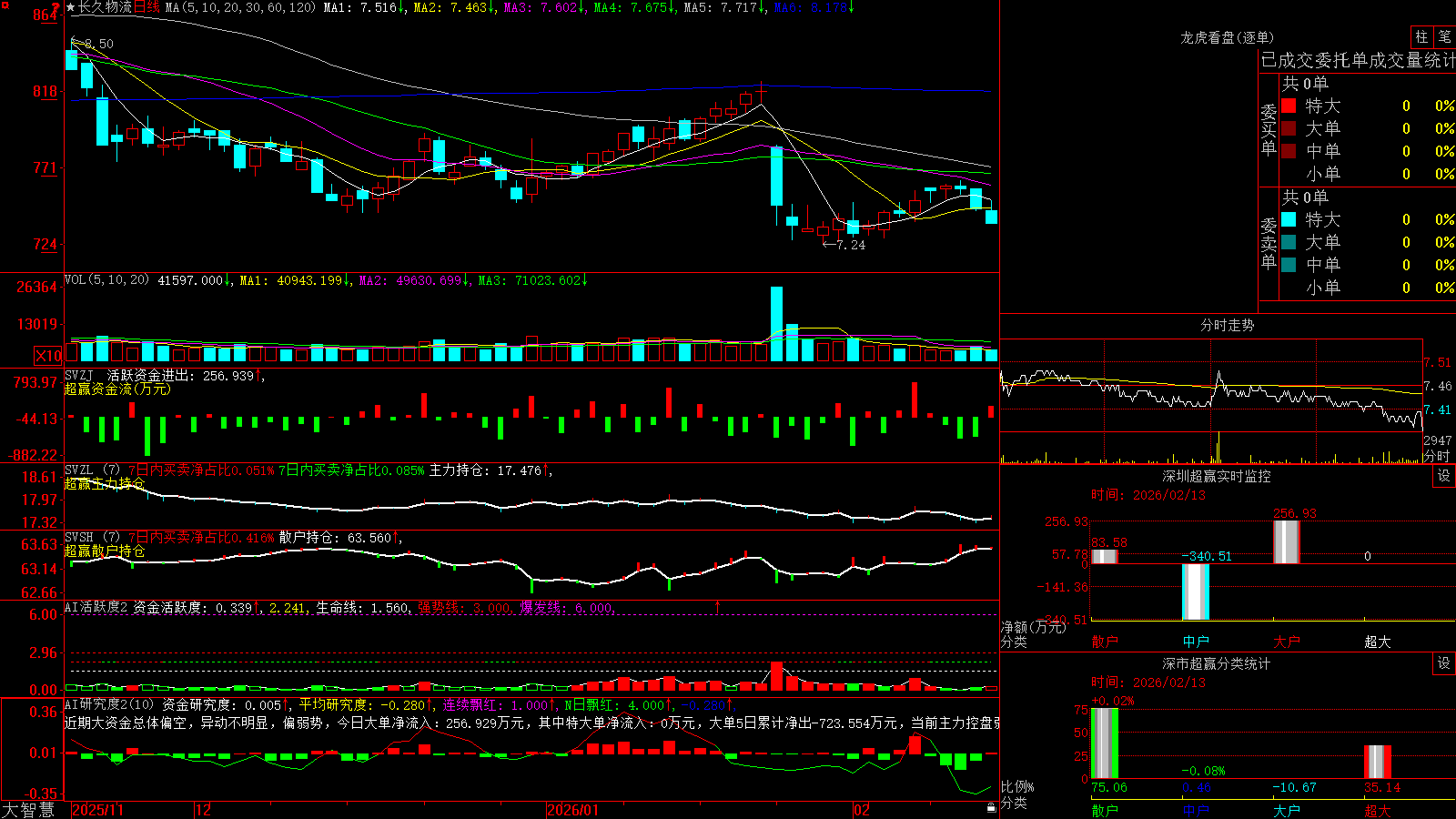Click the SVSH indicator name
Image resolution: width=1456 pixels, height=819 pixels.
[x=79, y=538]
